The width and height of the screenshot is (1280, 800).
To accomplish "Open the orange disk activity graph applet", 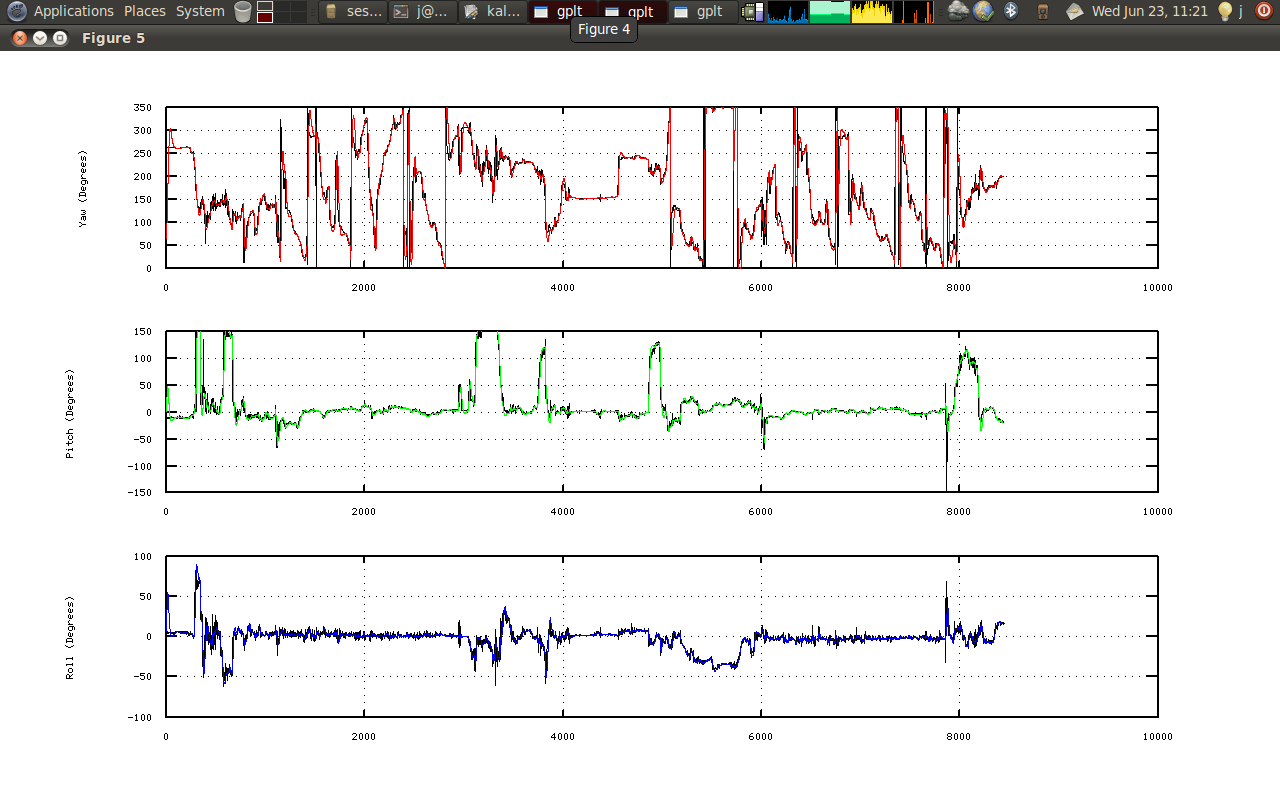I will click(x=913, y=12).
